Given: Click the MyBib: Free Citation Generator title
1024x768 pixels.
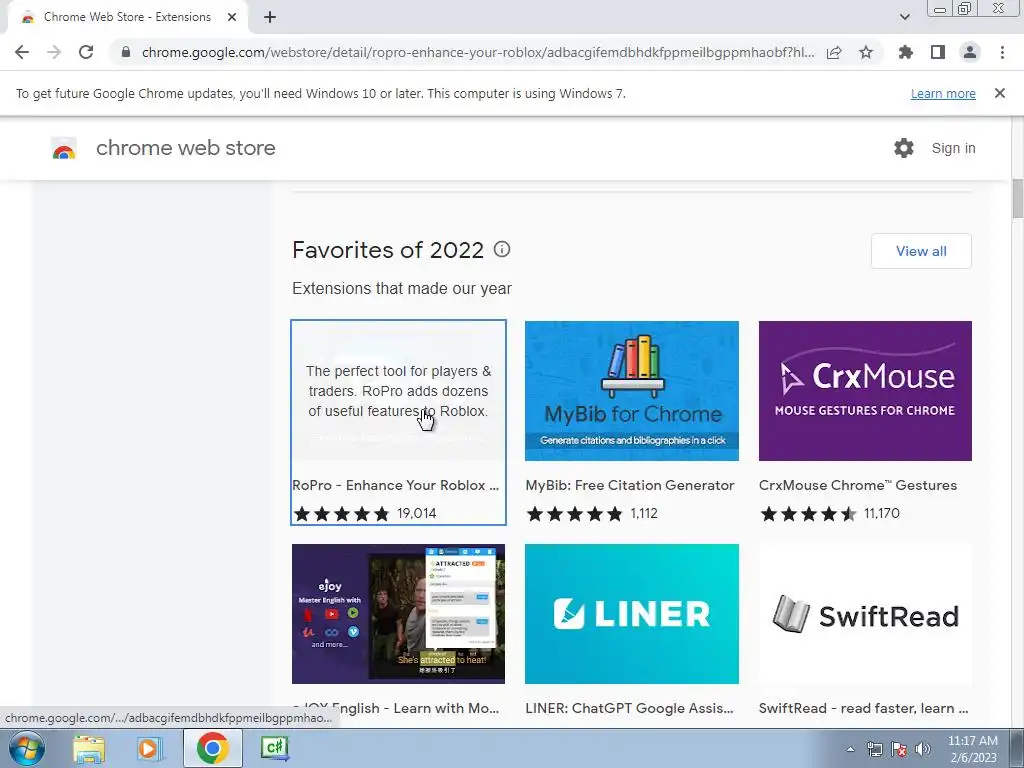Looking at the screenshot, I should pyautogui.click(x=630, y=485).
